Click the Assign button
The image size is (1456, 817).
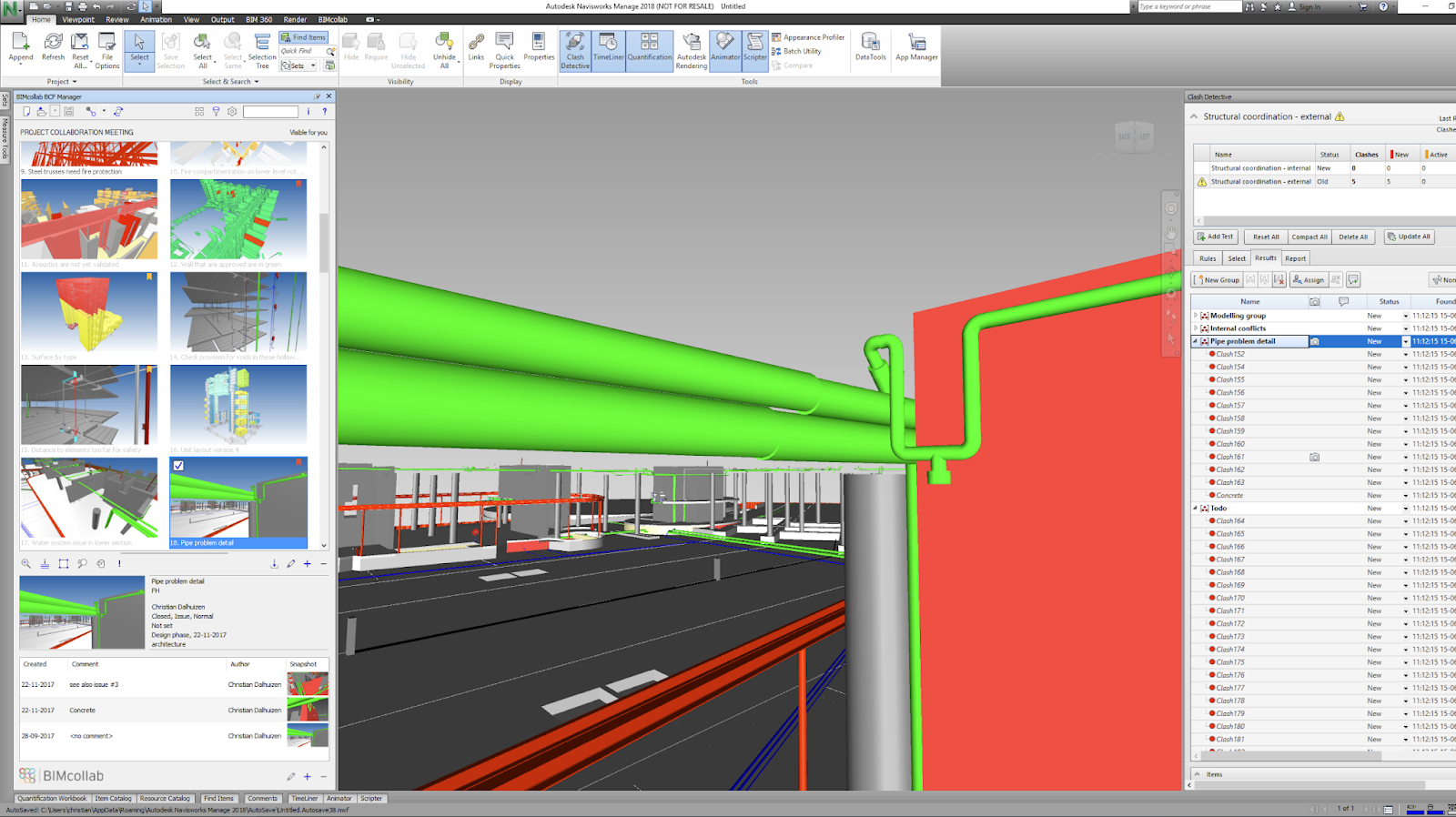point(1309,280)
